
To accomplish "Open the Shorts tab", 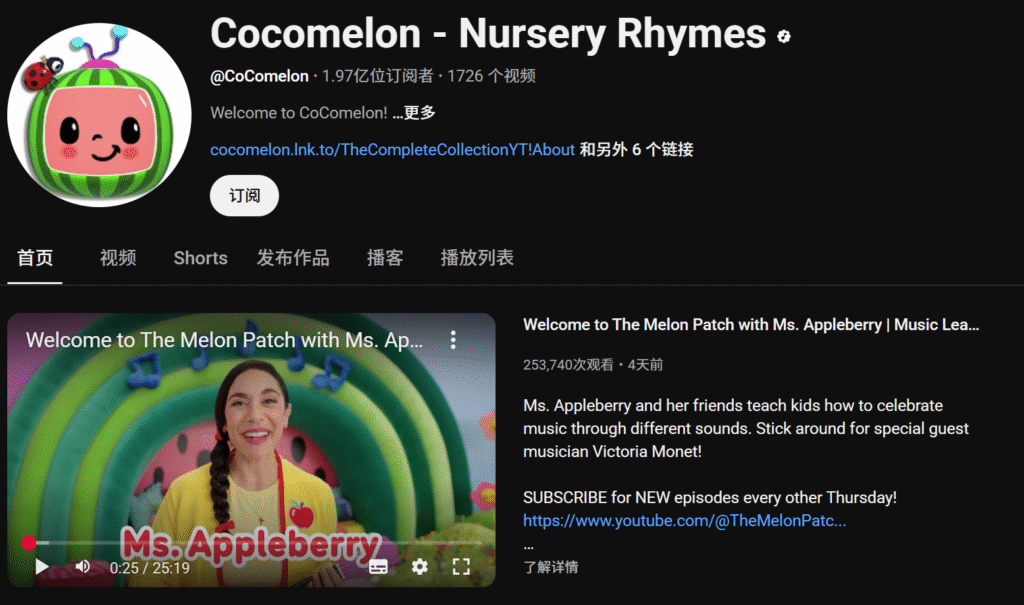I will click(200, 258).
